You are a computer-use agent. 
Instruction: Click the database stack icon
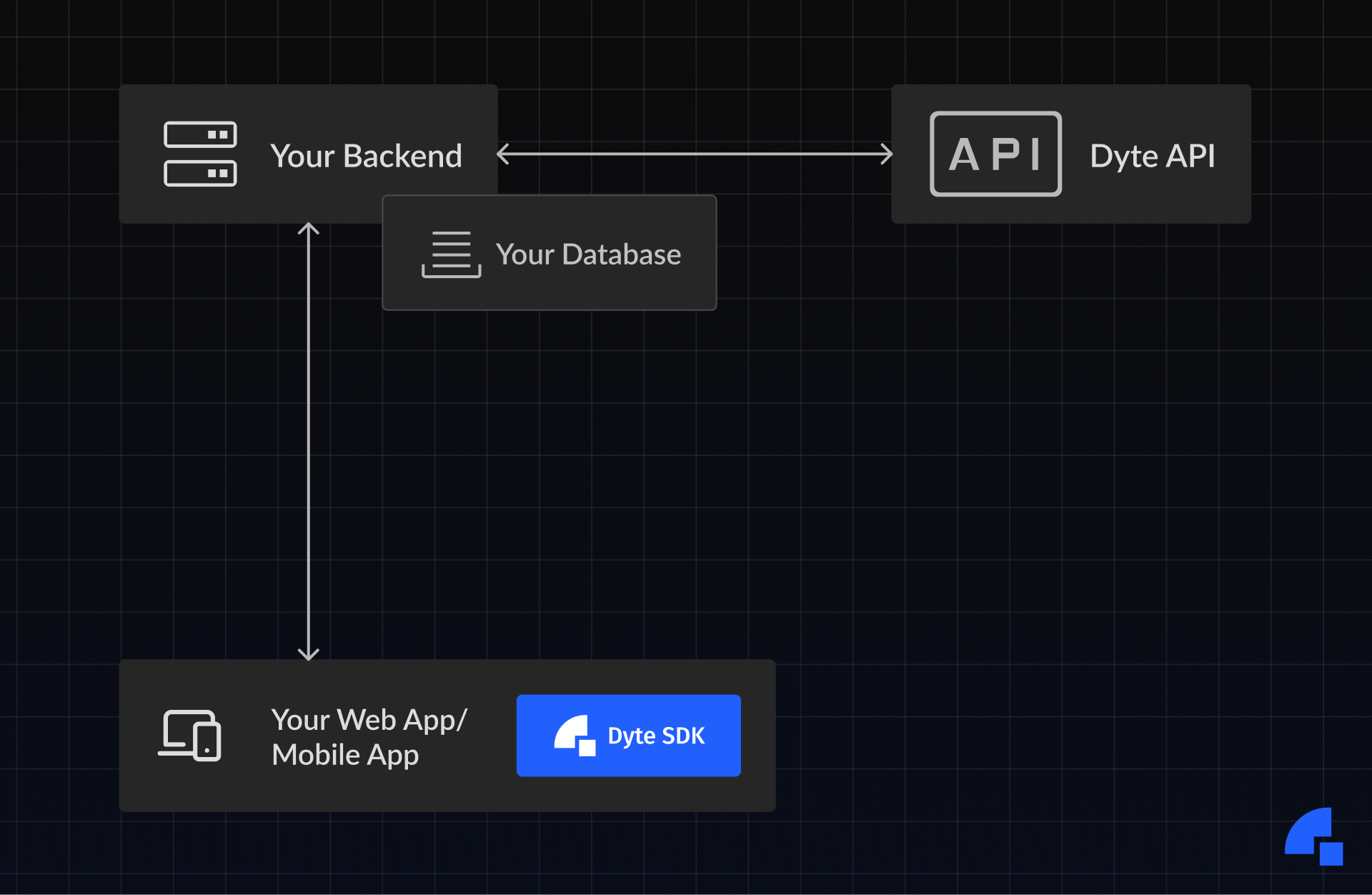(x=452, y=254)
